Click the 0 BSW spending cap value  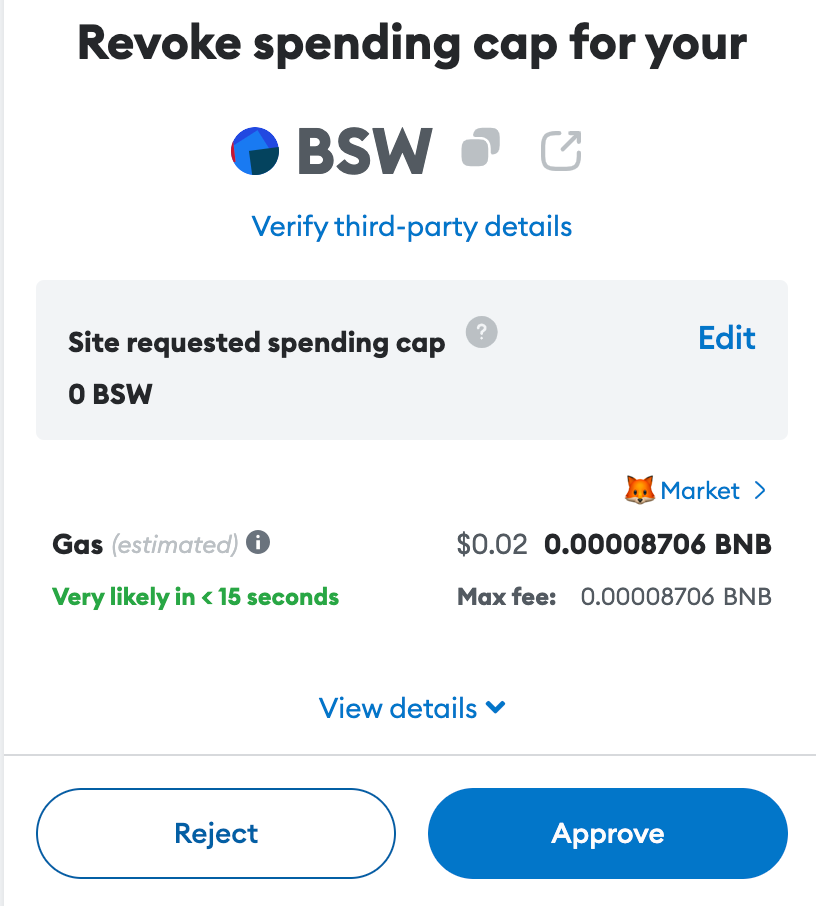click(110, 394)
